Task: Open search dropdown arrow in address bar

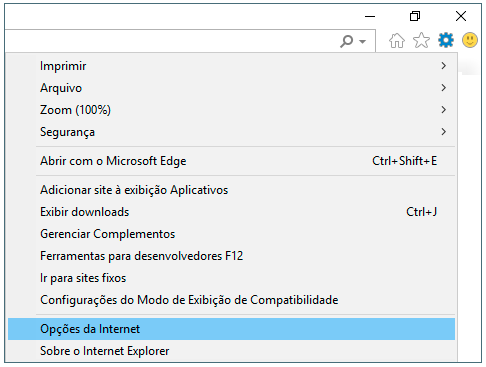Action: [362, 42]
